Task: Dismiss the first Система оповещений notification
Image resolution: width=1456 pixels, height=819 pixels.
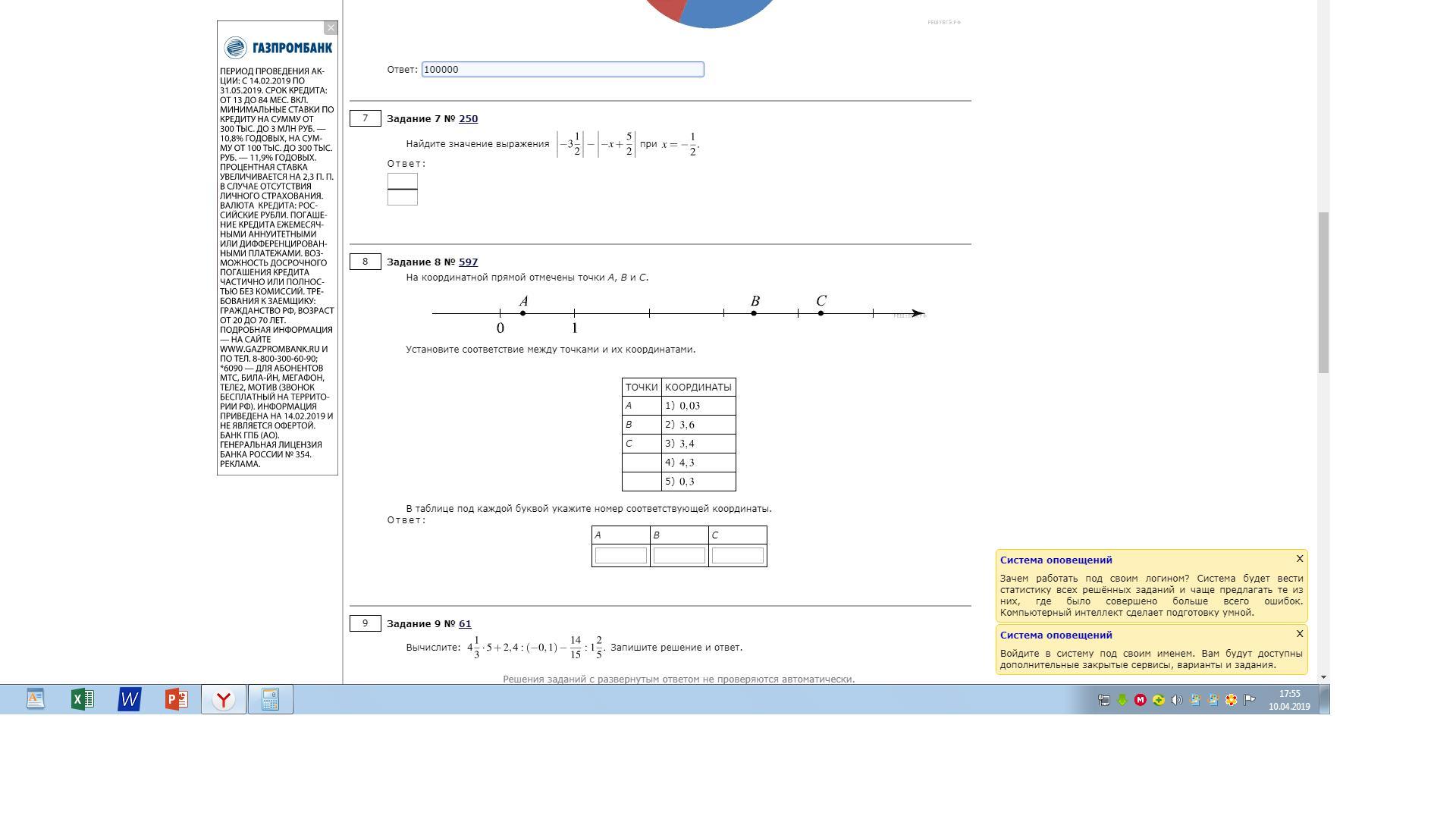Action: coord(1299,559)
